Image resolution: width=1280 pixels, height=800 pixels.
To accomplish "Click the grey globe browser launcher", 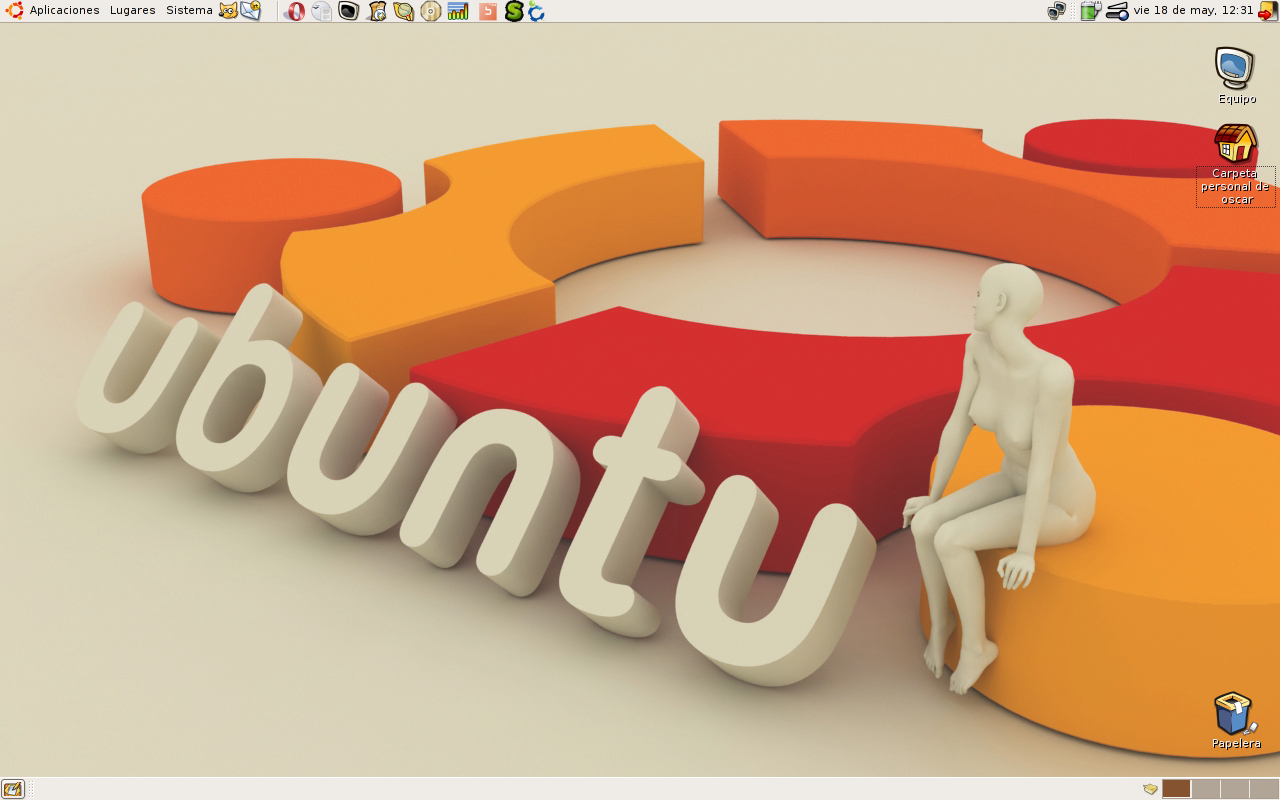I will point(321,11).
